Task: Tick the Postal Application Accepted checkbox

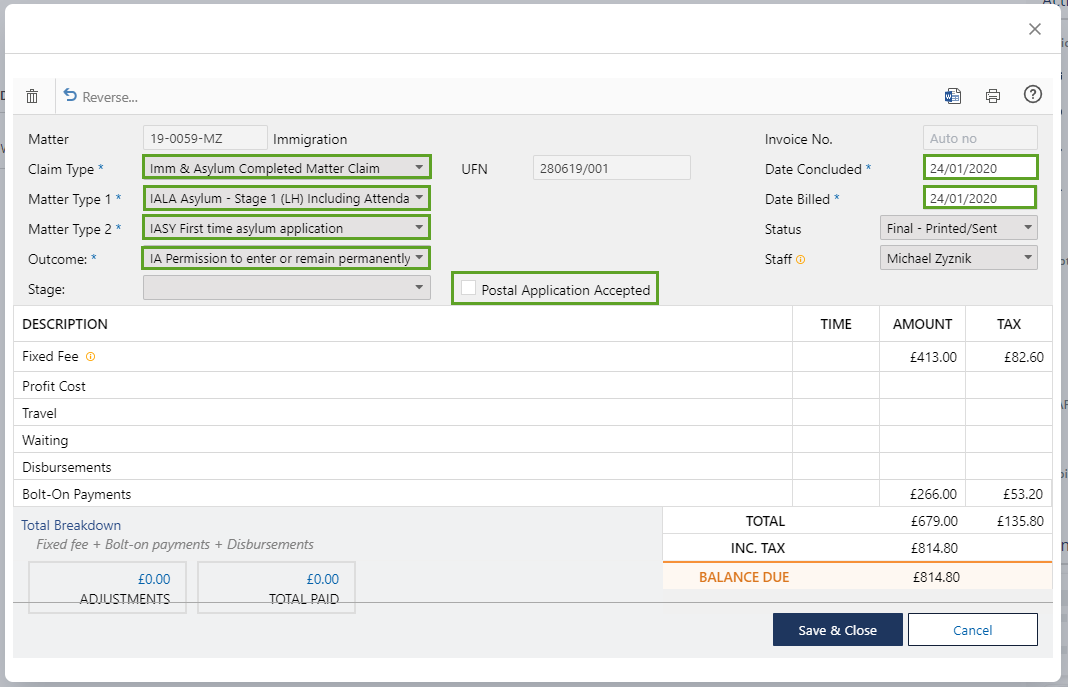Action: [469, 288]
